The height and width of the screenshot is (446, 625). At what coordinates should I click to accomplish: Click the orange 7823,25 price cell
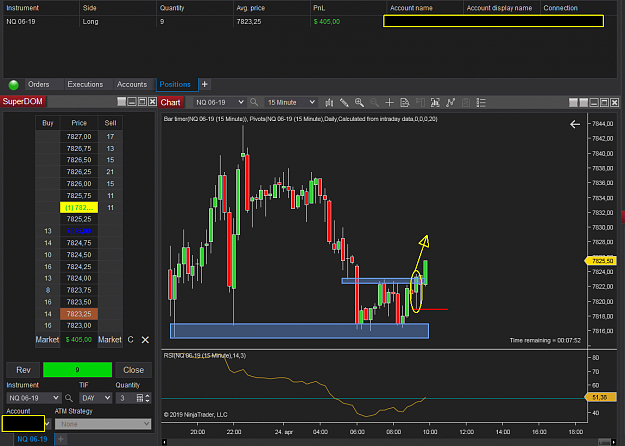(79, 314)
